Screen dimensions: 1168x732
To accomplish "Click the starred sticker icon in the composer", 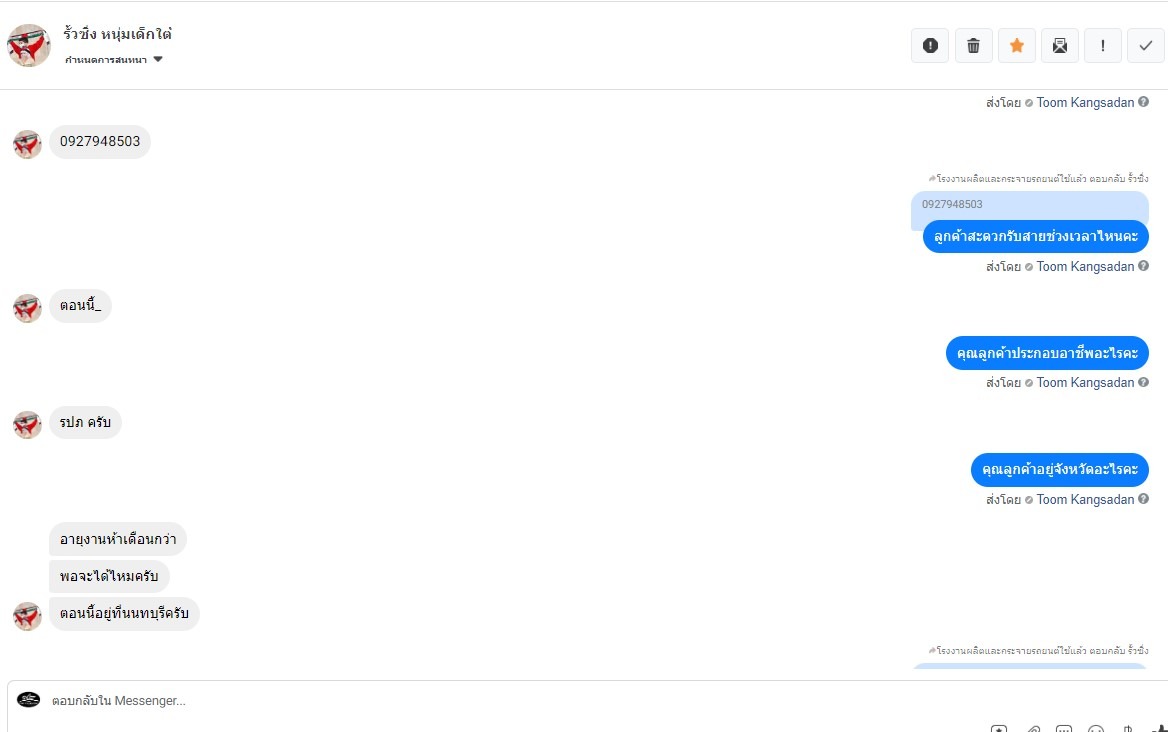I will click(x=999, y=729).
